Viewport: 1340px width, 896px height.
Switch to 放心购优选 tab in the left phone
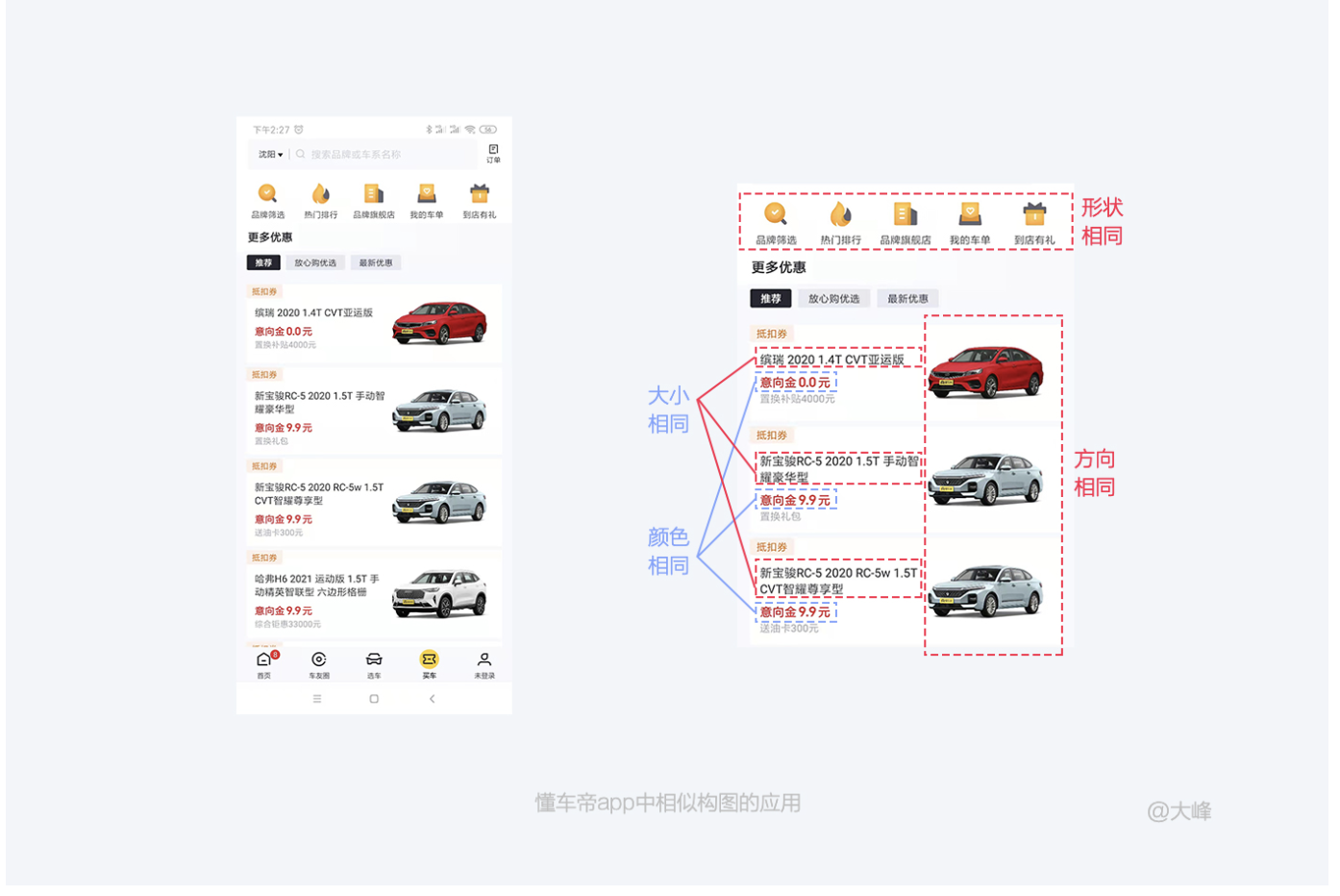tap(315, 262)
